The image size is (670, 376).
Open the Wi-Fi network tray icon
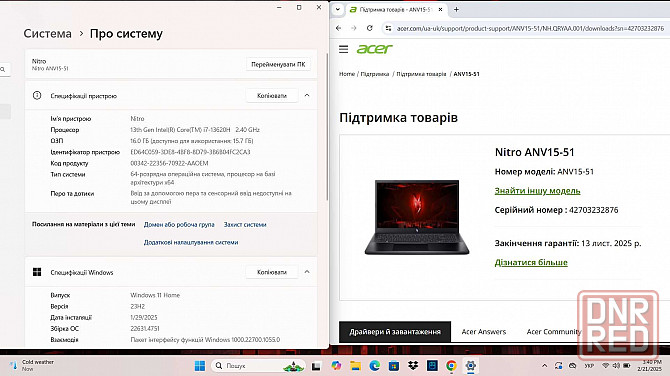pyautogui.click(x=605, y=366)
